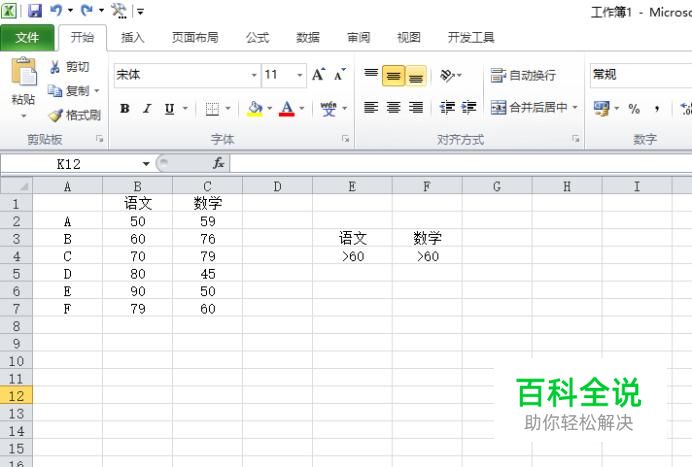Expand the 合并后居中 dropdown arrow
Viewport: 692px width, 467px height.
click(575, 107)
